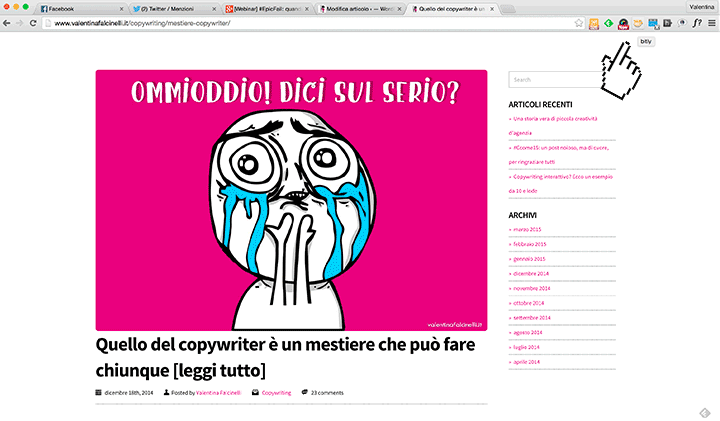Open the gennaio 2015 archive
Screen dimensions: 720x421
529,258
